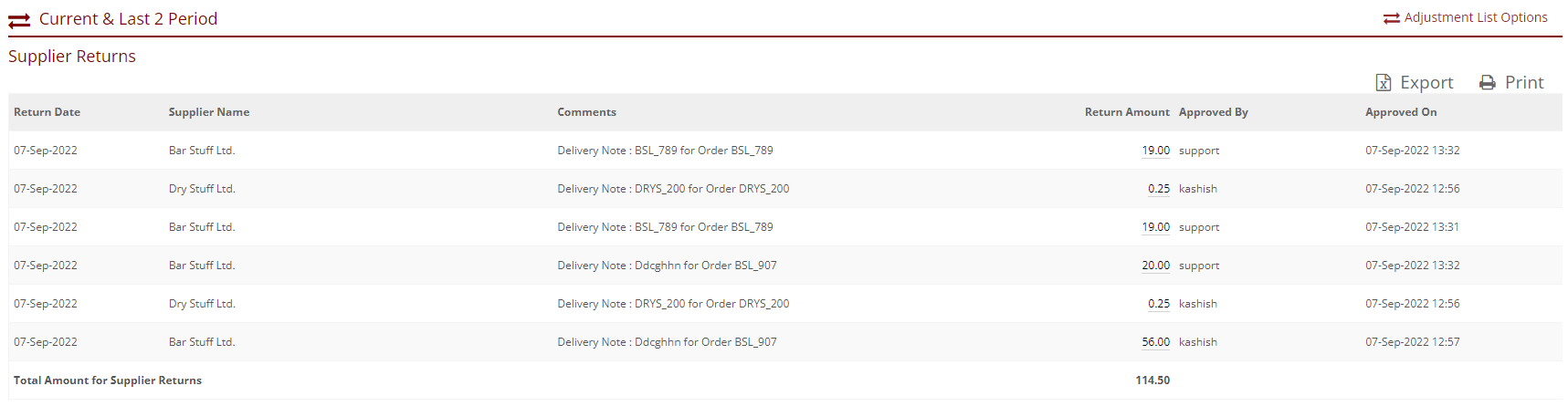Screen dimensions: 1568x417
Task: Click the Comments column header
Action: [586, 112]
